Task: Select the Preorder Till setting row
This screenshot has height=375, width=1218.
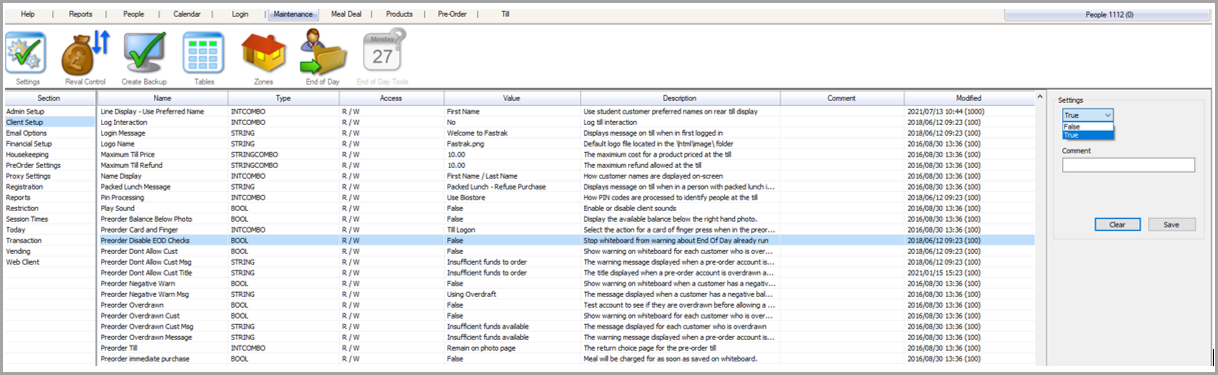Action: tap(565, 348)
